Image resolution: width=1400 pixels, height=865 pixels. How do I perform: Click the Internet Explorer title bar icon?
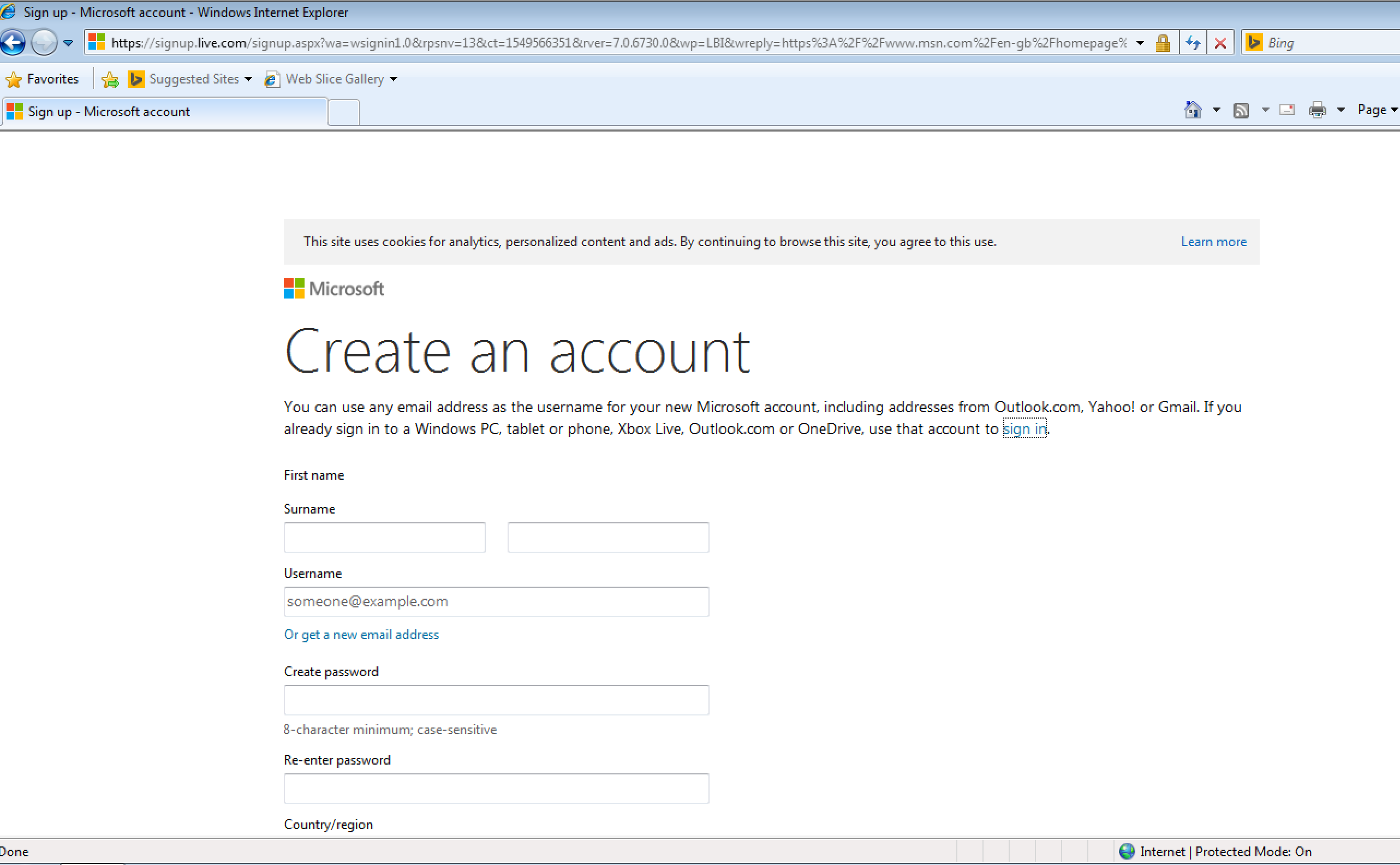pos(9,11)
